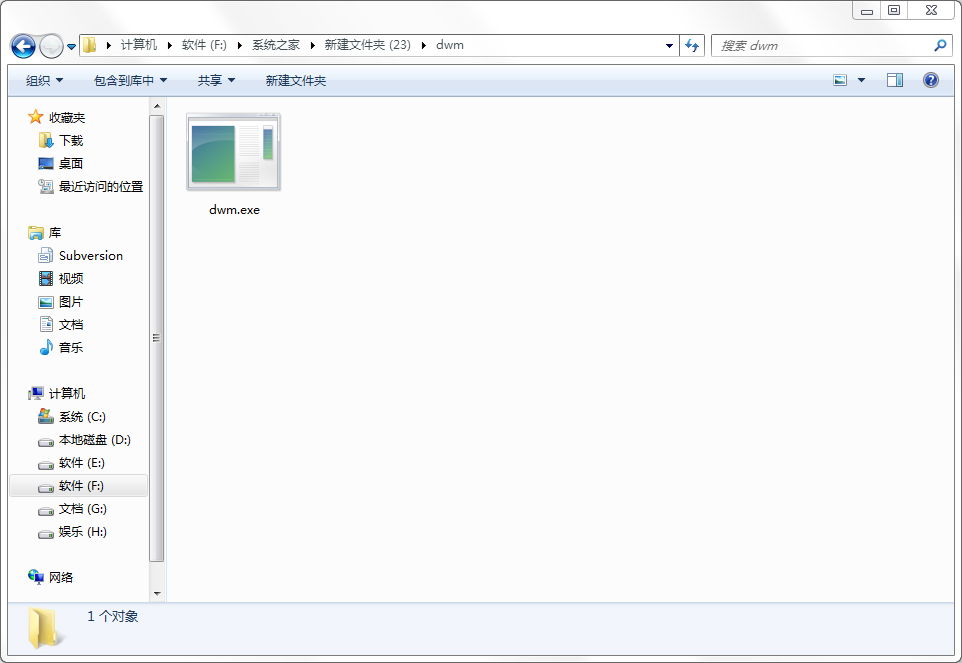962x663 pixels.
Task: Click the navigation pane scroll down arrow
Action: pyautogui.click(x=157, y=593)
